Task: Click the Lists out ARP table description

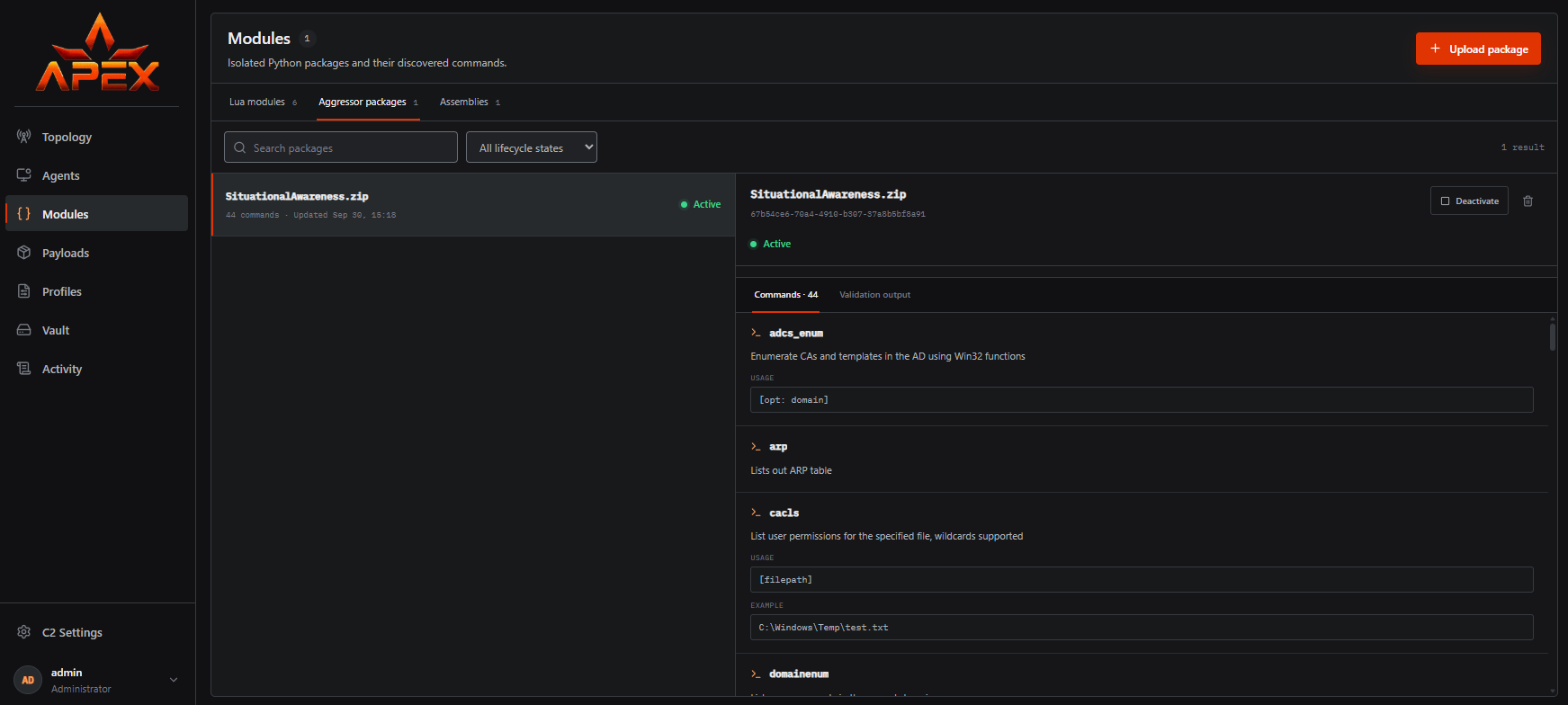Action: tap(791, 470)
